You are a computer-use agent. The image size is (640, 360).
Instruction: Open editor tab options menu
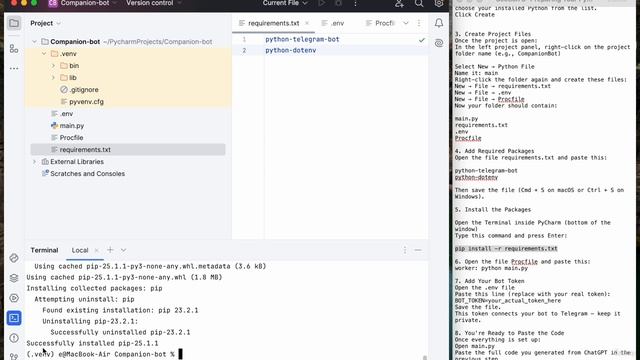419,23
